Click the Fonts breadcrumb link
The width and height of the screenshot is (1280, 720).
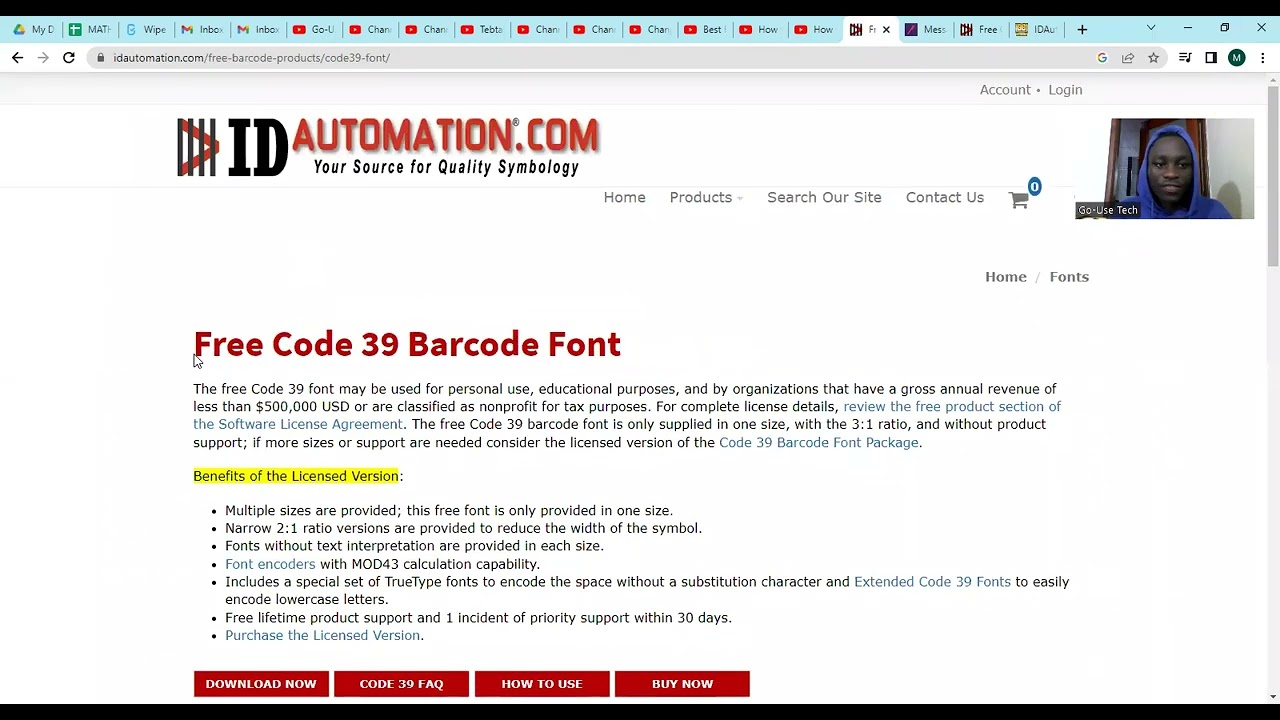click(1069, 277)
